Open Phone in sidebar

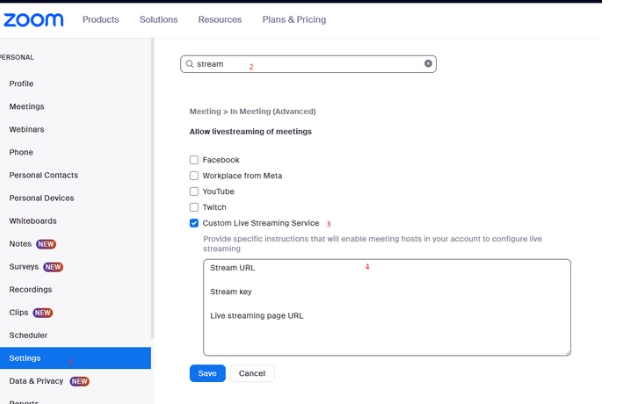pos(21,152)
